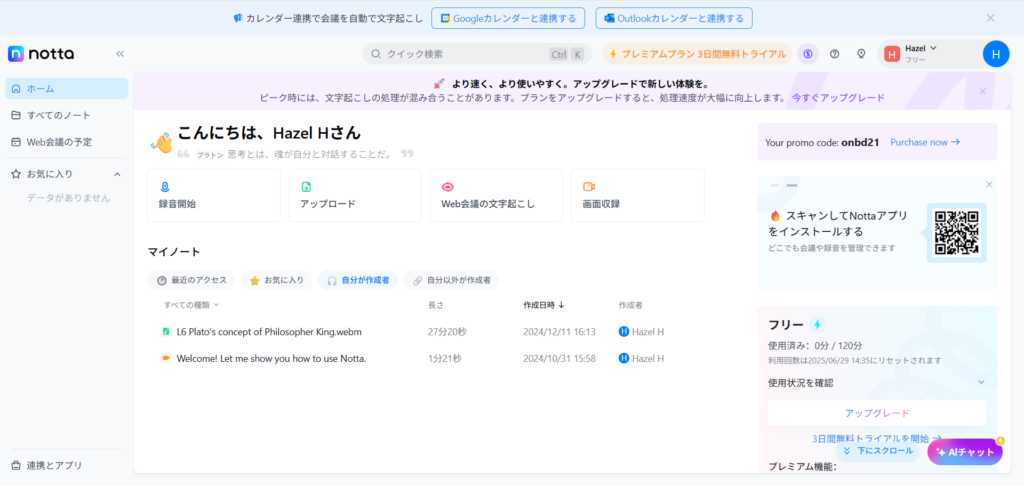Image resolution: width=1024 pixels, height=486 pixels.
Task: Connect with Googleカレンダー
Action: [508, 18]
